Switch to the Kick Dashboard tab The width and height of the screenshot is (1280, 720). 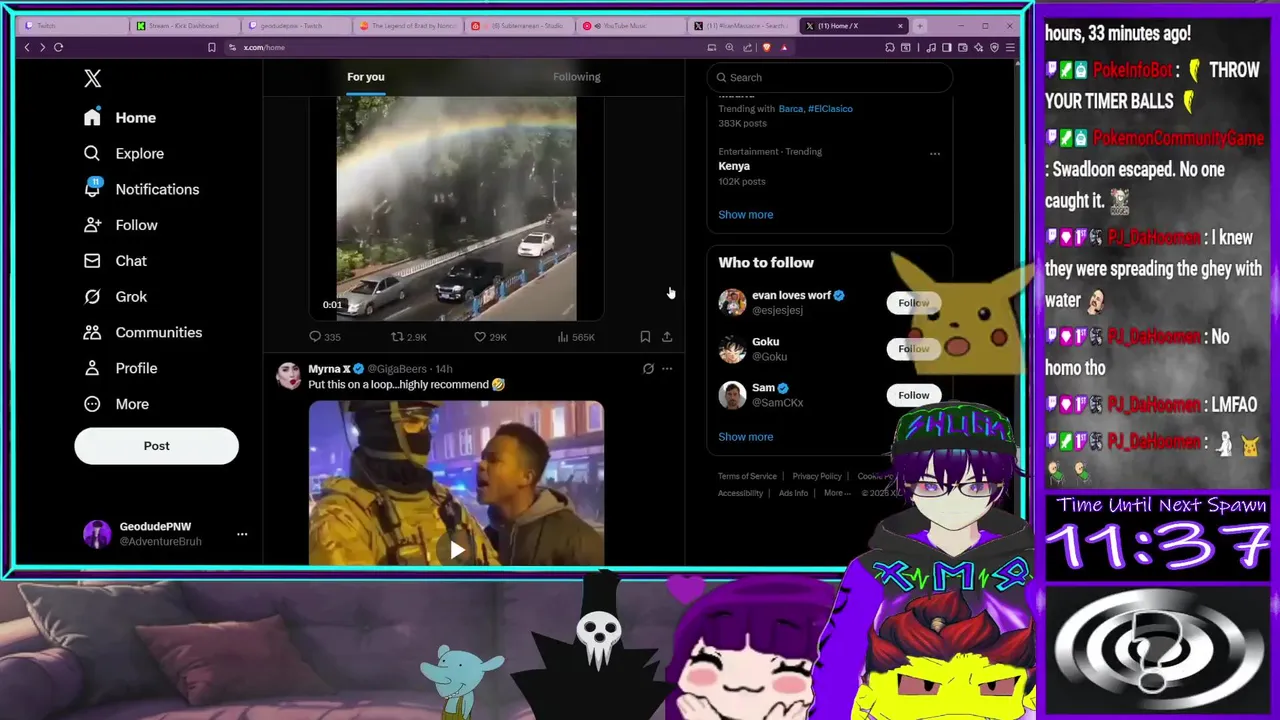click(185, 26)
